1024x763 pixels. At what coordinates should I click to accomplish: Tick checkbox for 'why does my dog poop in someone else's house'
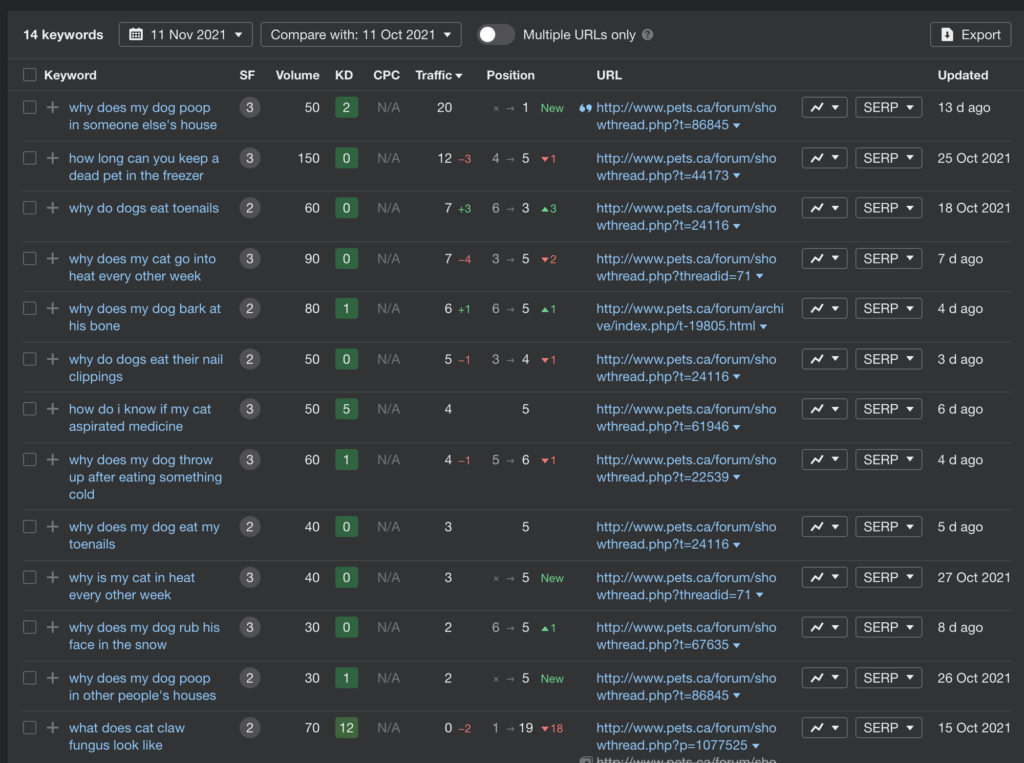(29, 107)
